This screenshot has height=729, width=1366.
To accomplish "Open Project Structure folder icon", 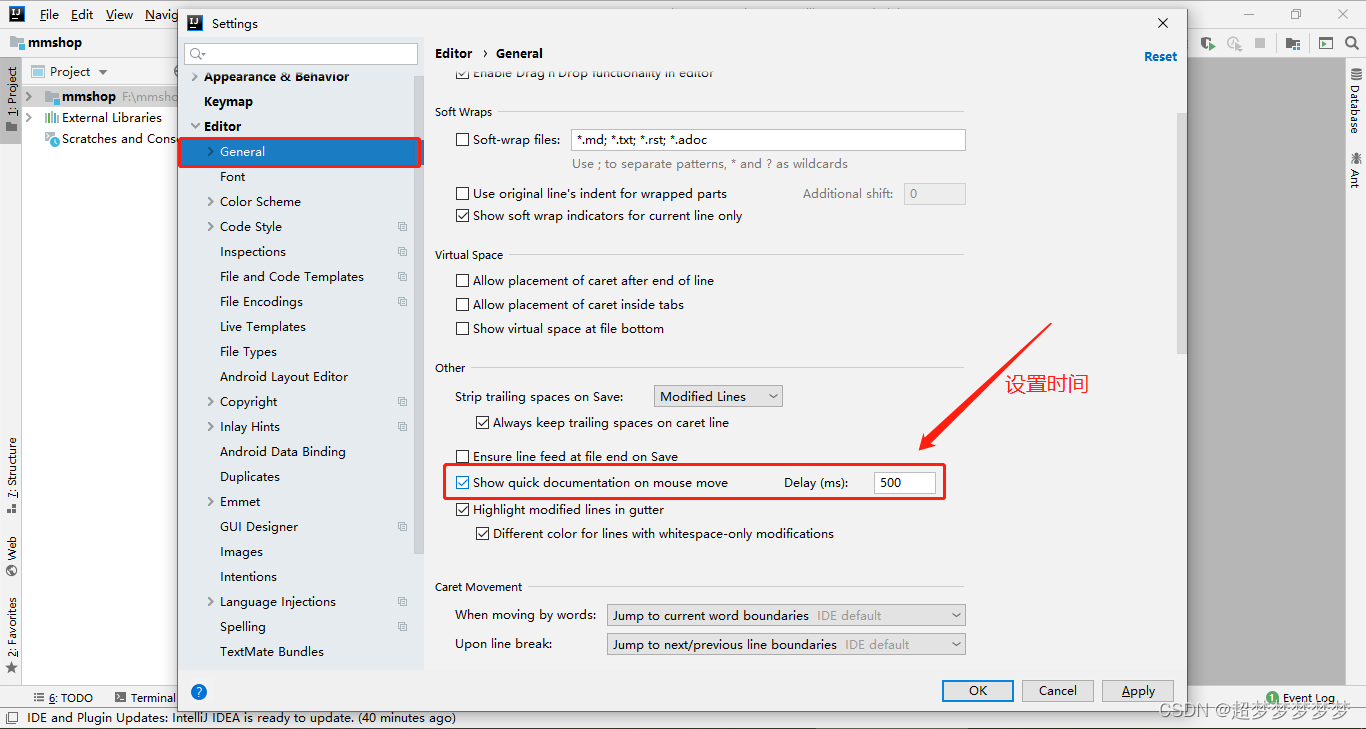I will (x=1293, y=43).
